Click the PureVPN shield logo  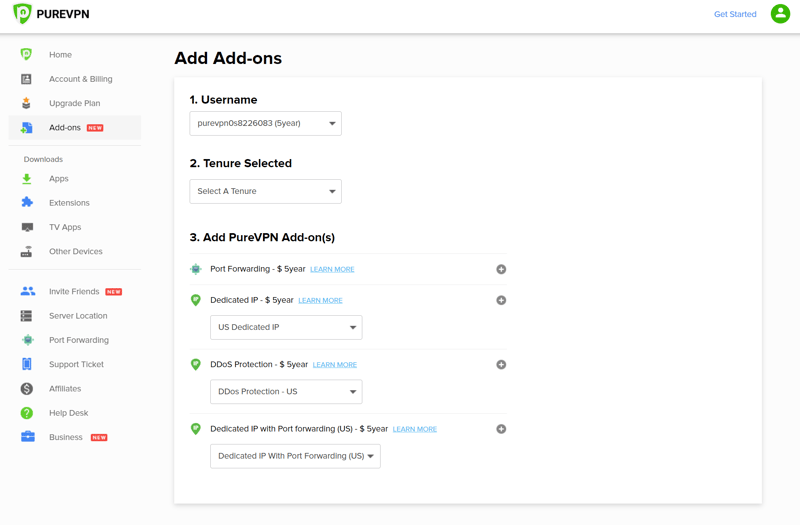(x=22, y=14)
